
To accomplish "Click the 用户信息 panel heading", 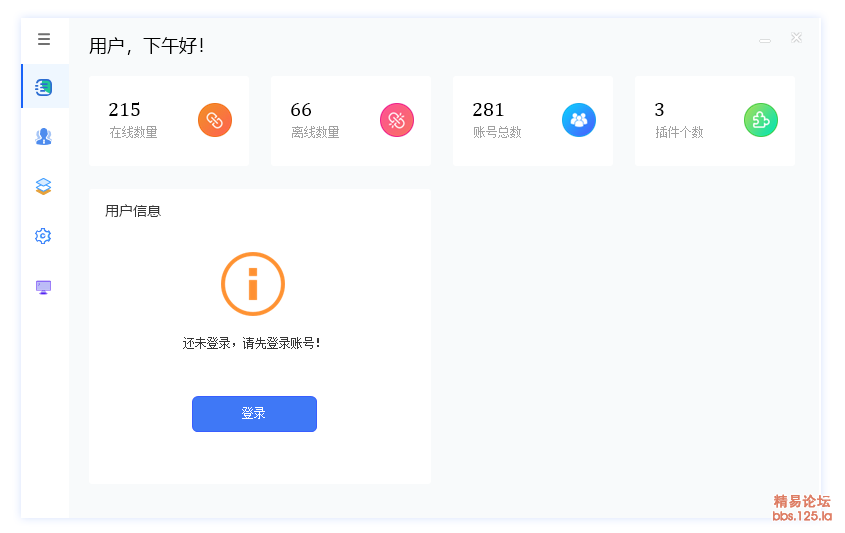I will (x=133, y=211).
